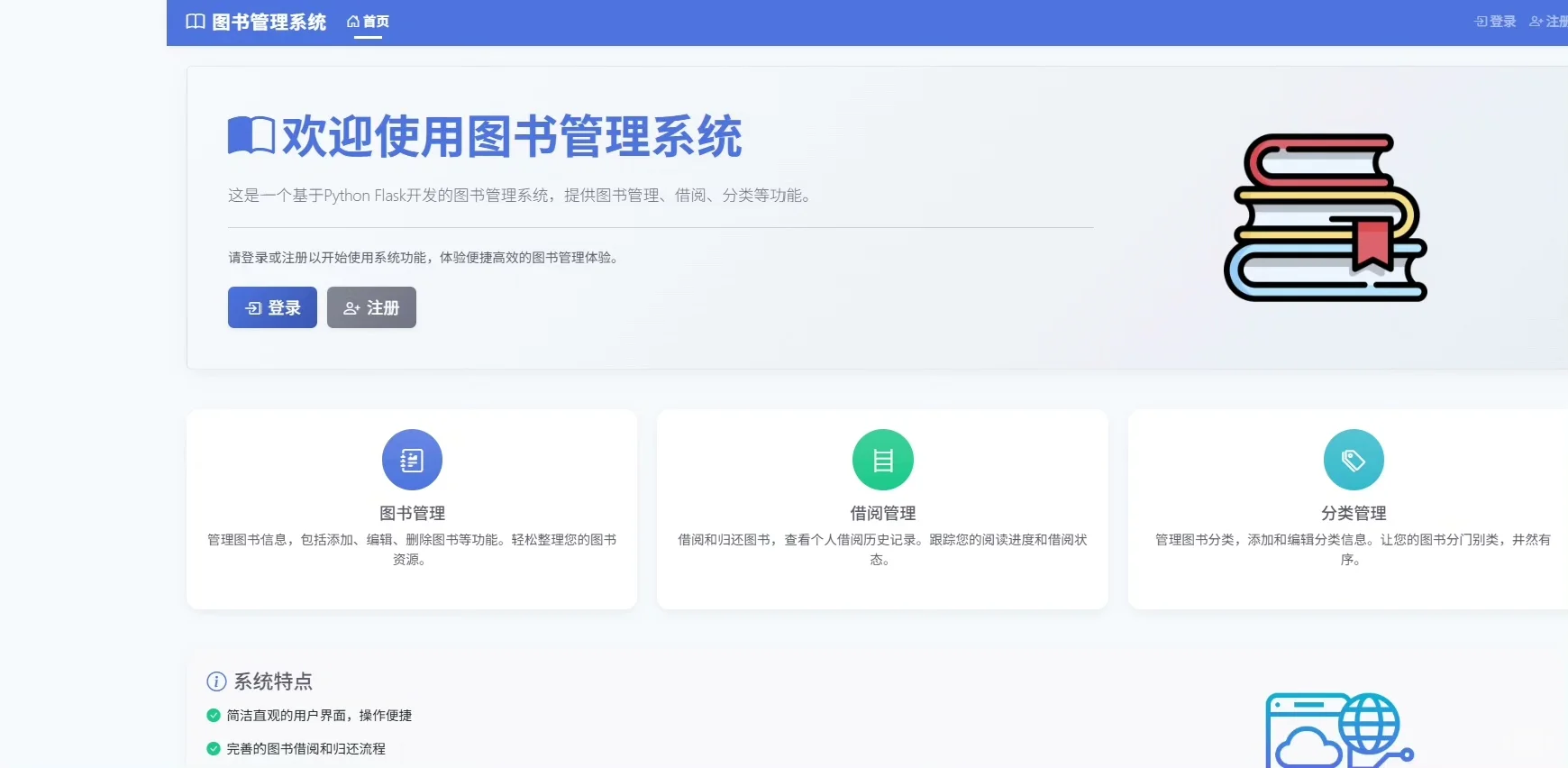Viewport: 1568px width, 768px height.
Task: Click the 图书管理 blue circle icon
Action: point(412,460)
